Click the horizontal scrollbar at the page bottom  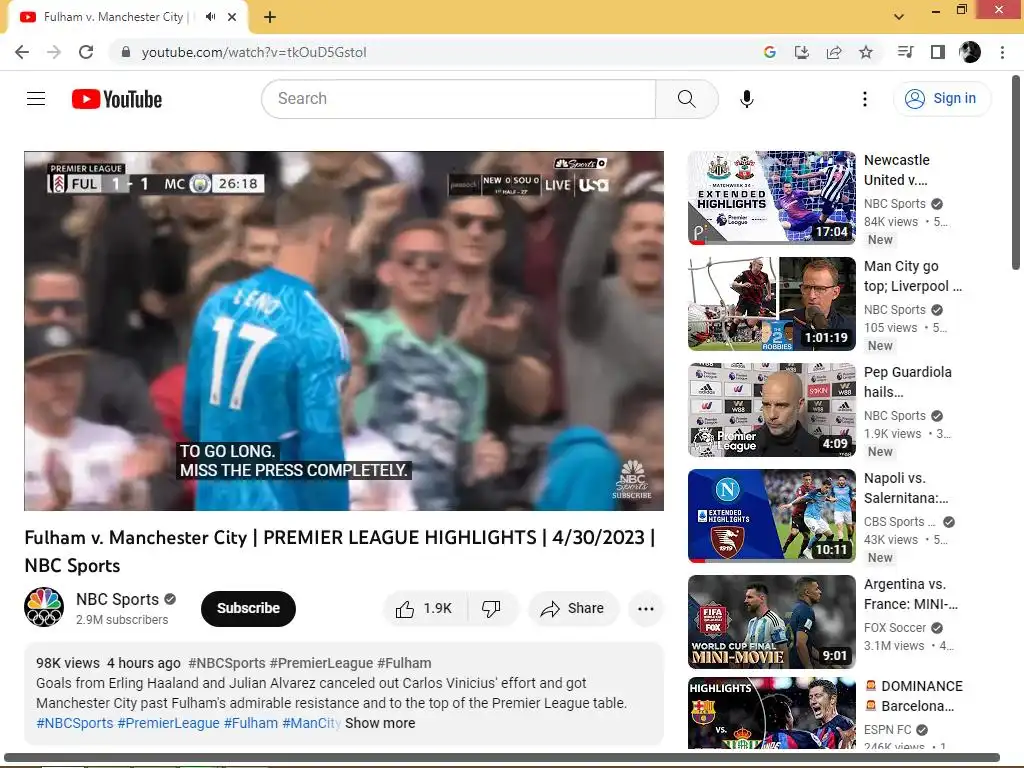502,758
